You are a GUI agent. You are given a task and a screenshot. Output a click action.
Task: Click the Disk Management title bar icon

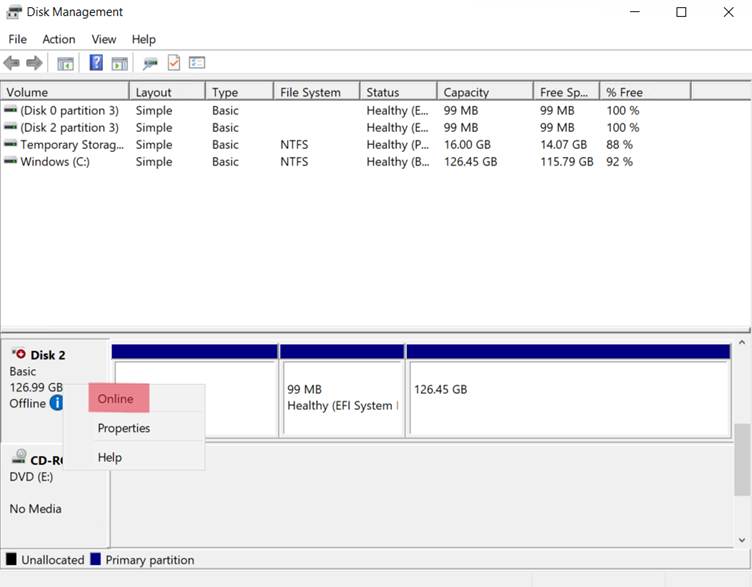[14, 12]
